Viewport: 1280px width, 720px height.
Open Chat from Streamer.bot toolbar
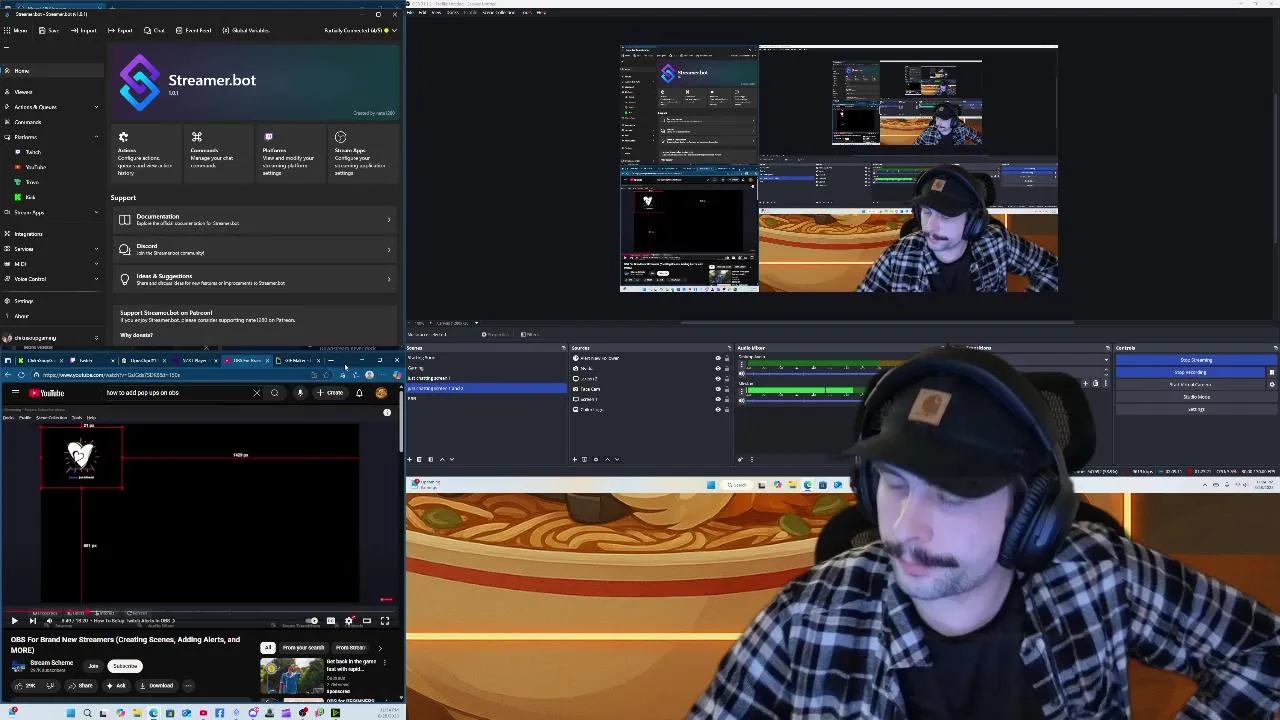tap(155, 30)
